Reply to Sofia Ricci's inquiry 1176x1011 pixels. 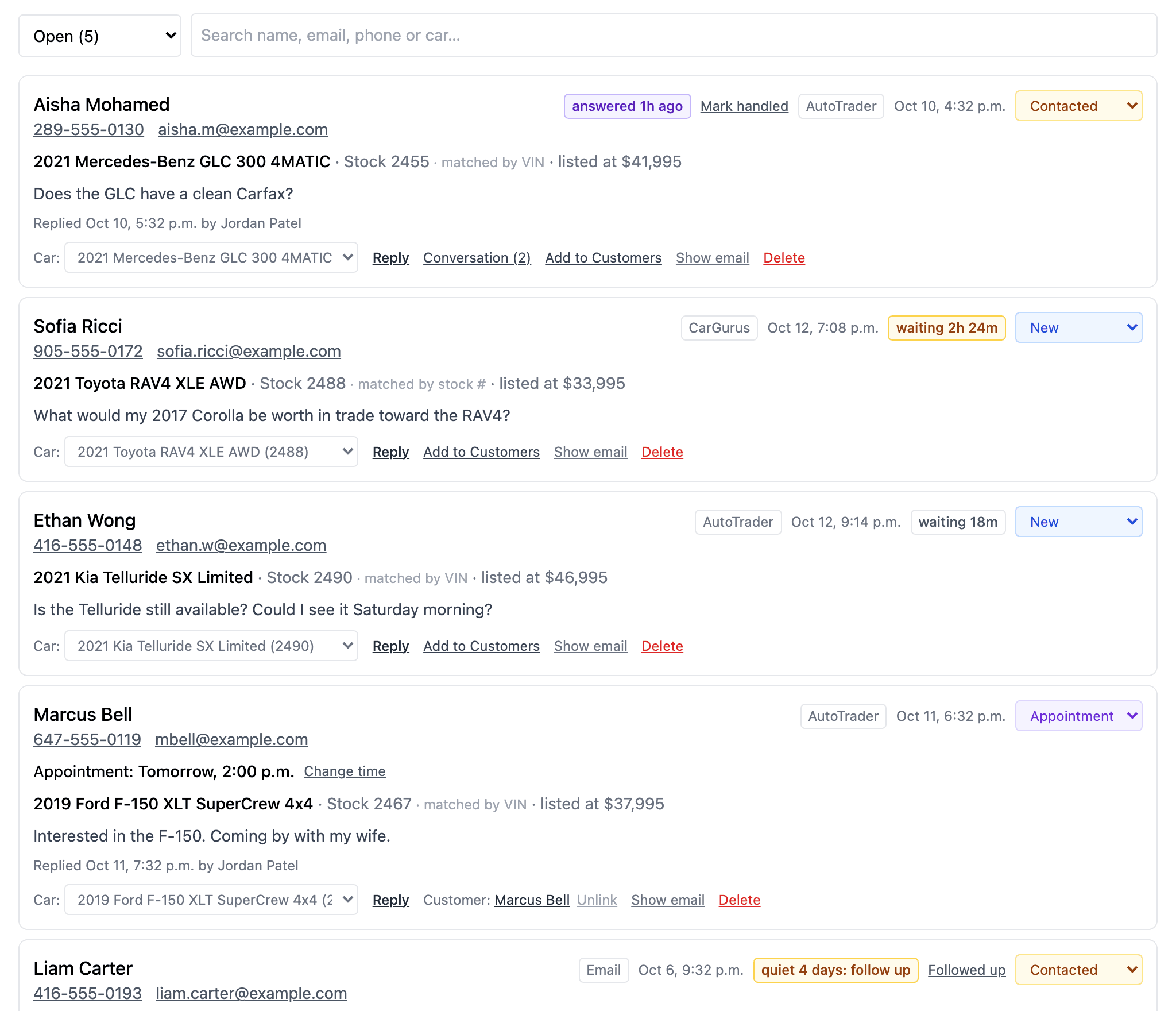click(x=390, y=452)
